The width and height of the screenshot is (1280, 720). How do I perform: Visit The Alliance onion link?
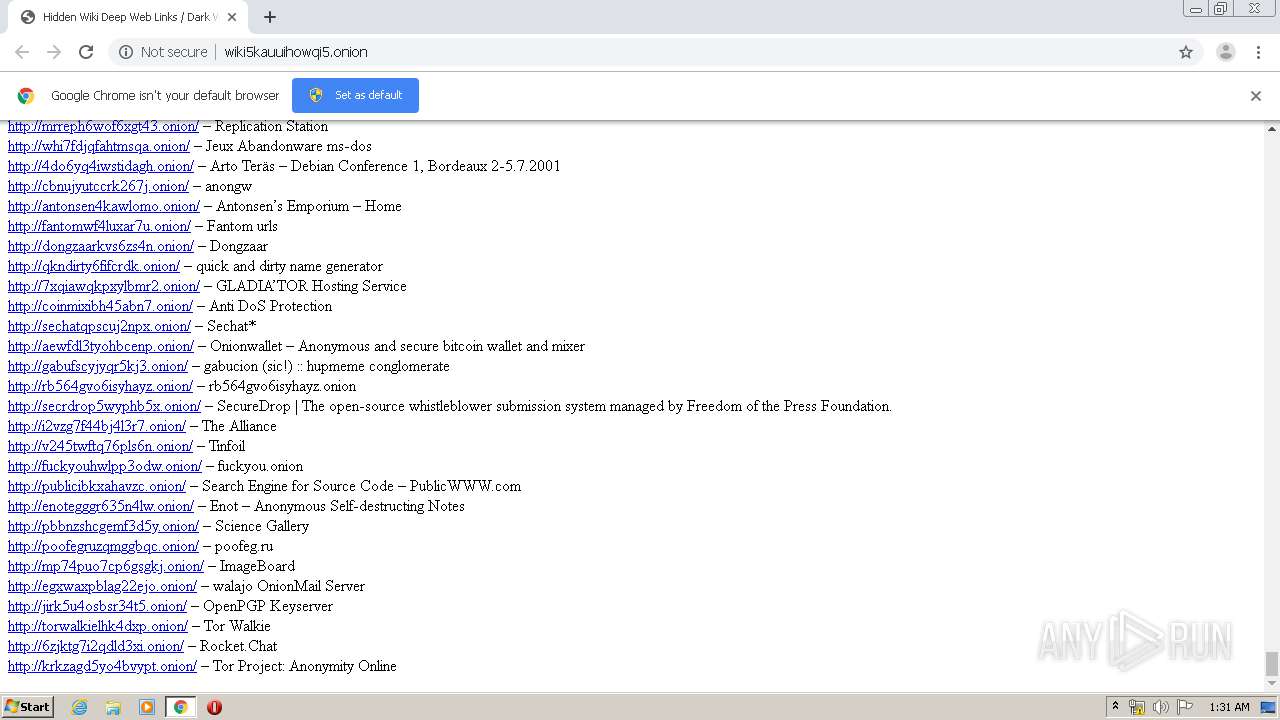pos(97,426)
